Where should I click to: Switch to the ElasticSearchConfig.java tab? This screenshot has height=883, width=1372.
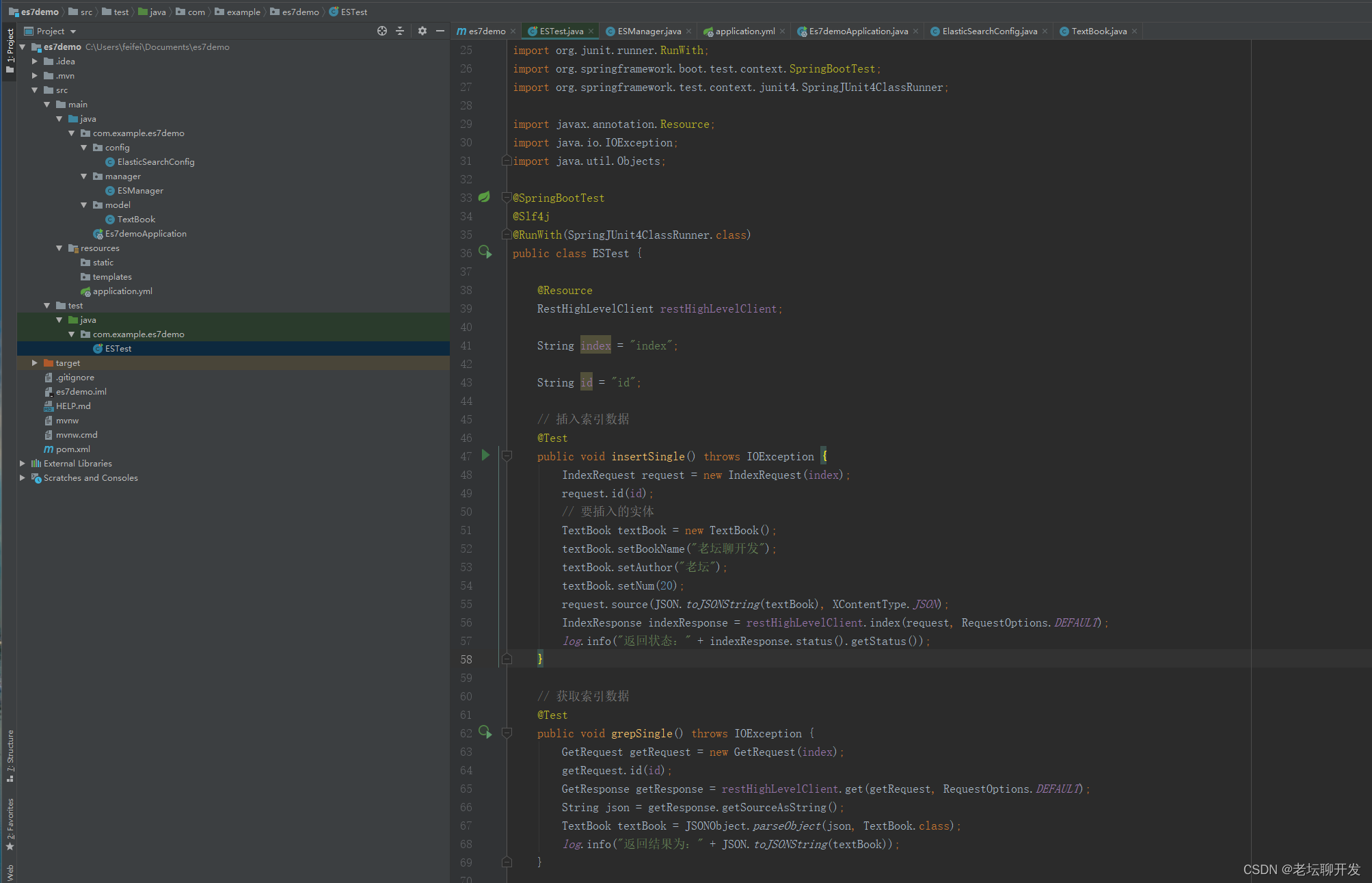989,31
